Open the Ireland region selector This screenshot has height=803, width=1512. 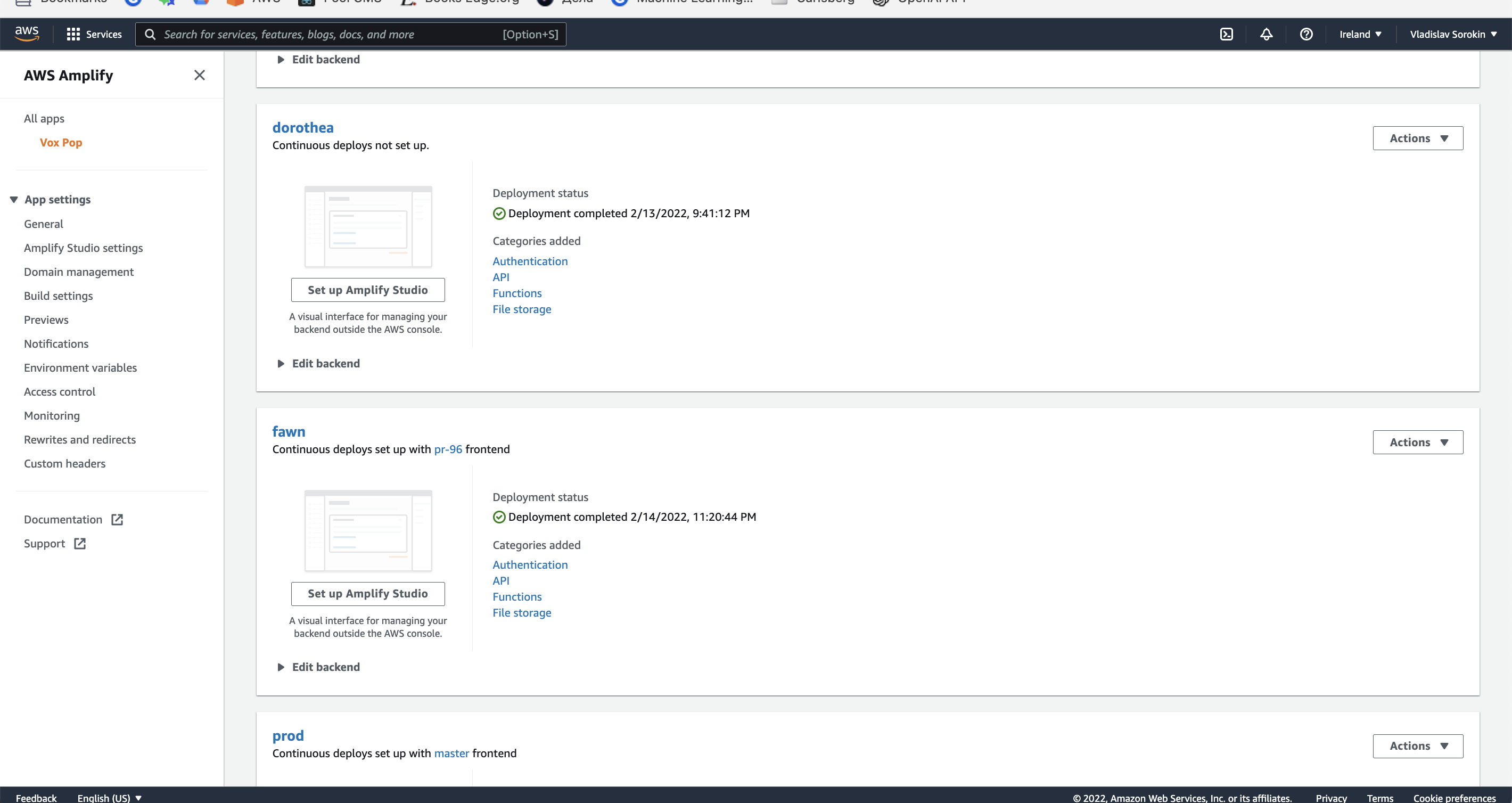click(1361, 34)
